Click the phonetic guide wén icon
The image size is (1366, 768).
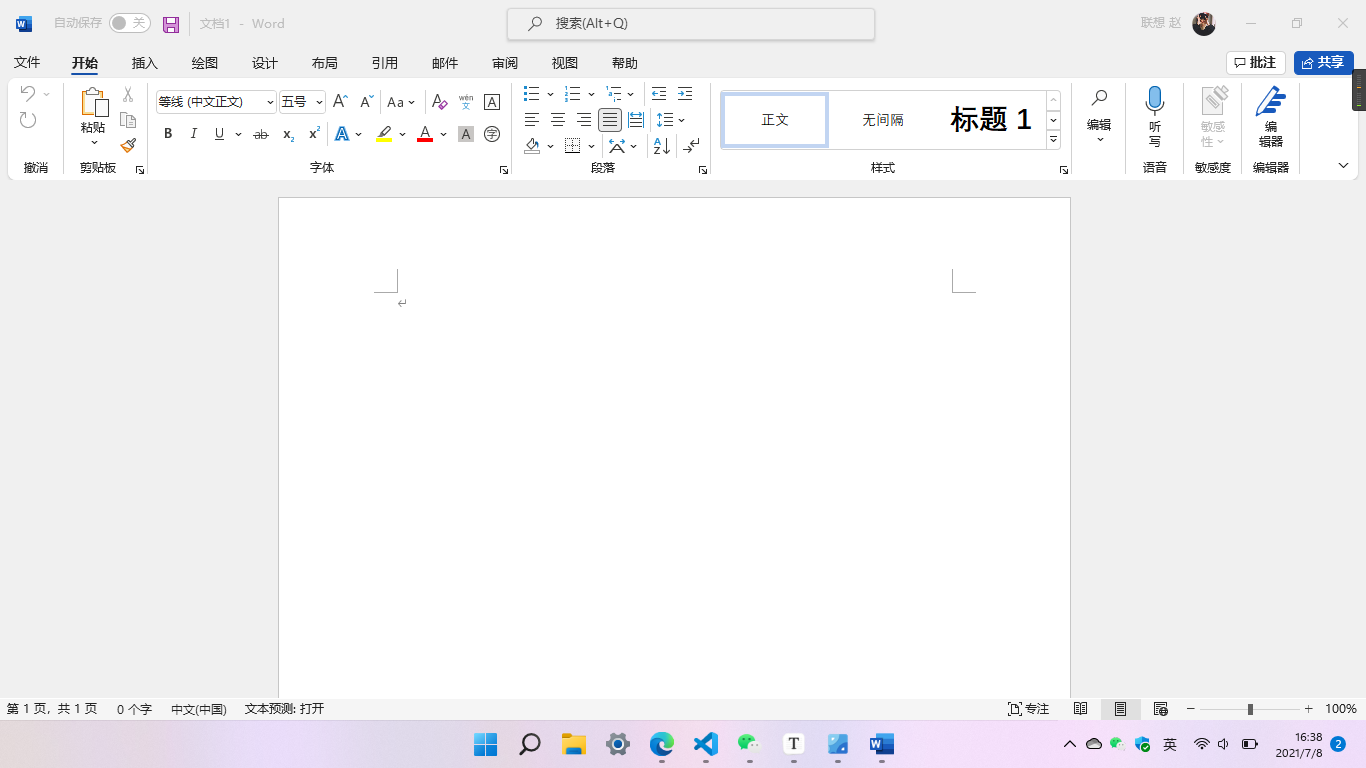click(x=466, y=102)
